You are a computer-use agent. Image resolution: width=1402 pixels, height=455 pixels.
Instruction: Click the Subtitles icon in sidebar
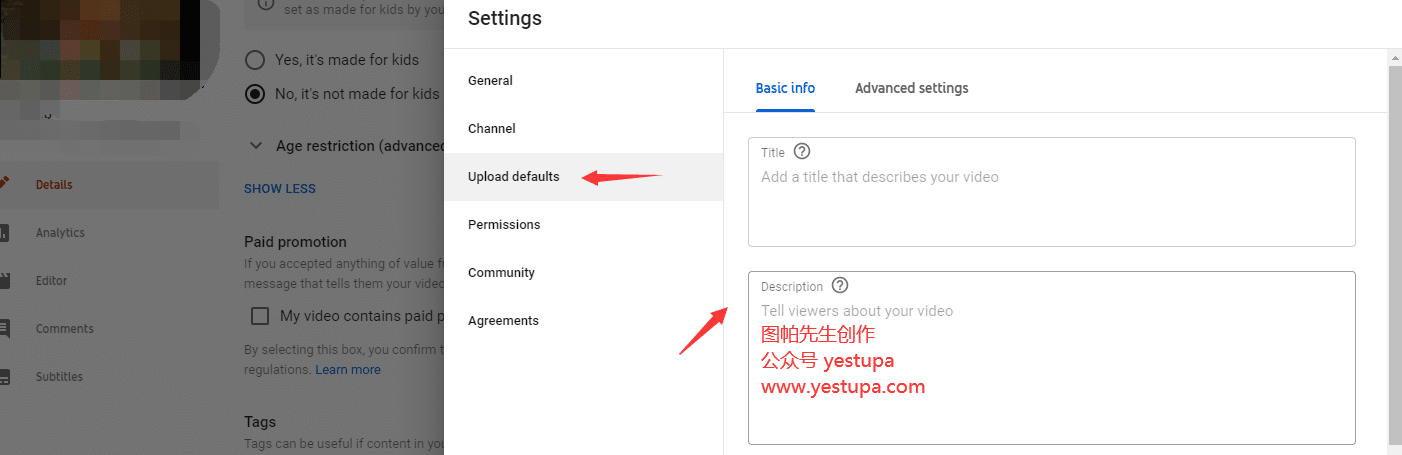click(x=5, y=377)
